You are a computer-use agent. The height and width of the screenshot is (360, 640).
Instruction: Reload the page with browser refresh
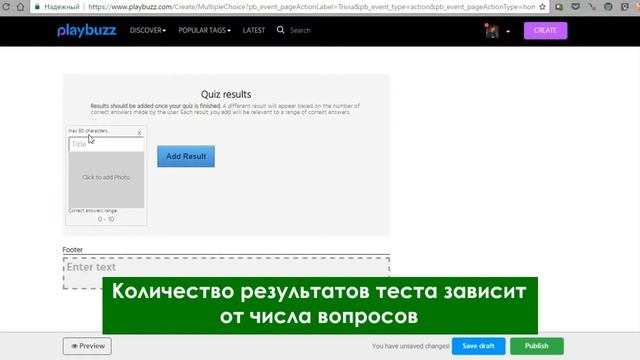point(6,7)
